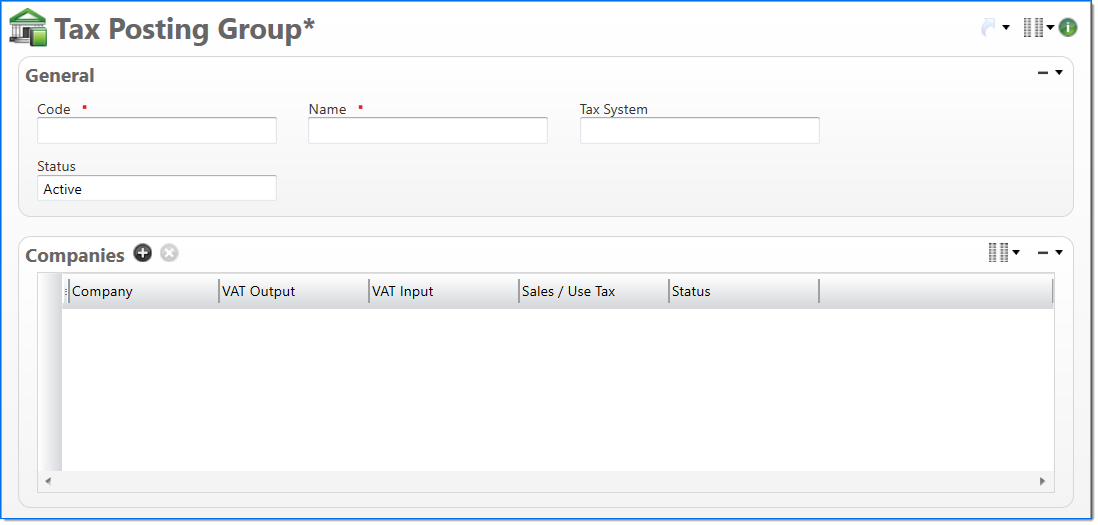The width and height of the screenshot is (1098, 525).
Task: Click the horizontal scrollbar right arrow
Action: tap(1043, 481)
